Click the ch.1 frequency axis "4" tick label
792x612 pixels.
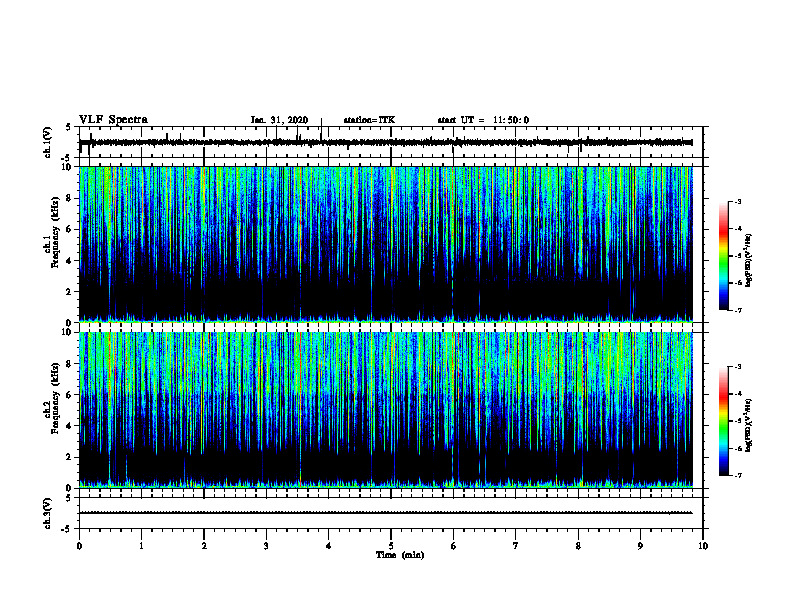pos(69,261)
